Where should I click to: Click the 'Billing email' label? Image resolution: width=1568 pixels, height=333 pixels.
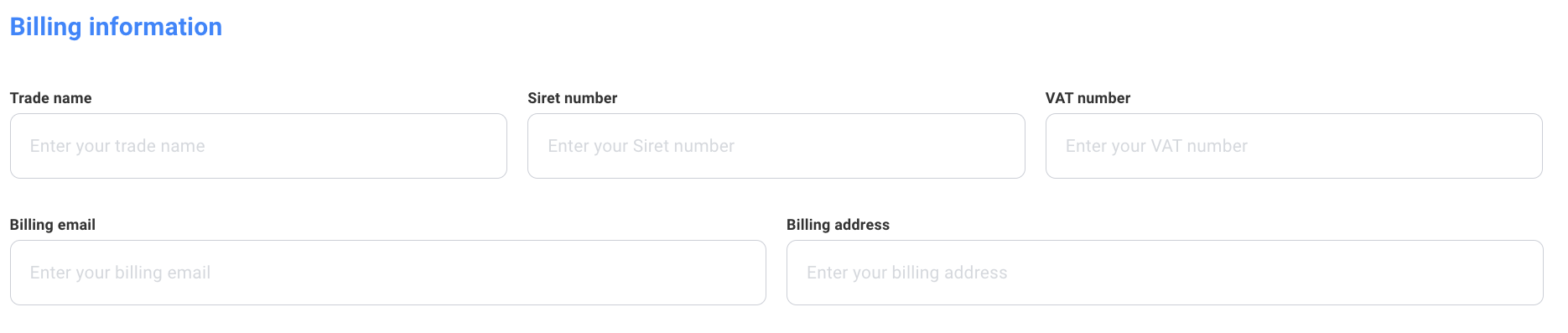[x=53, y=225]
